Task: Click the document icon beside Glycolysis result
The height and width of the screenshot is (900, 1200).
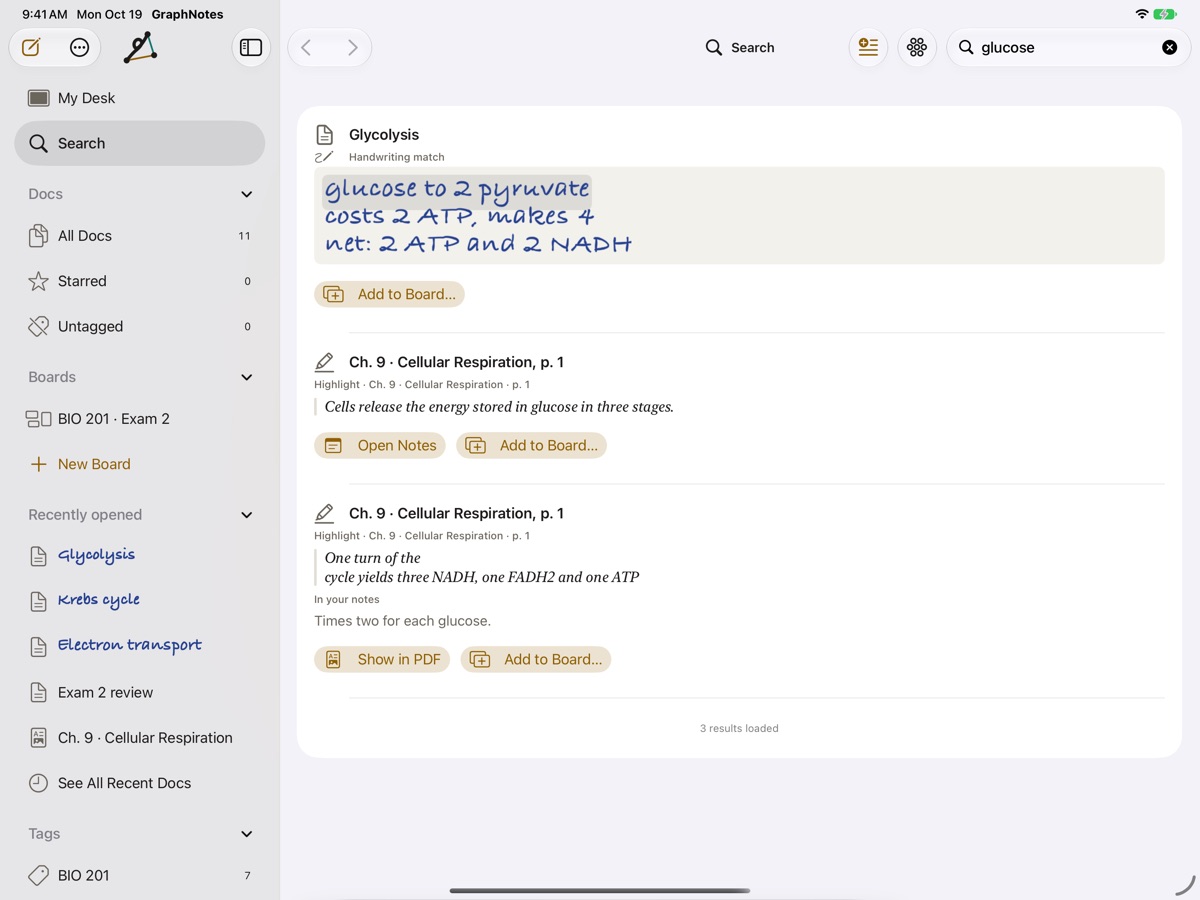Action: coord(324,135)
